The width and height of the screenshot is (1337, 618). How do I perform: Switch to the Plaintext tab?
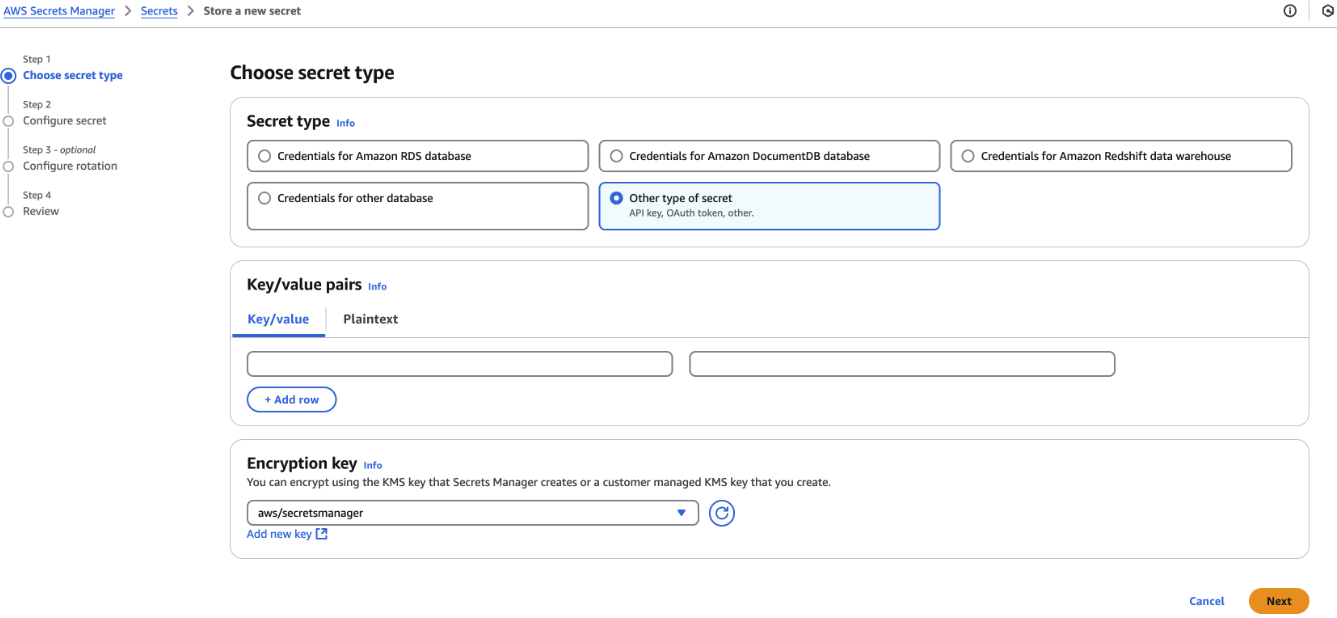(370, 319)
